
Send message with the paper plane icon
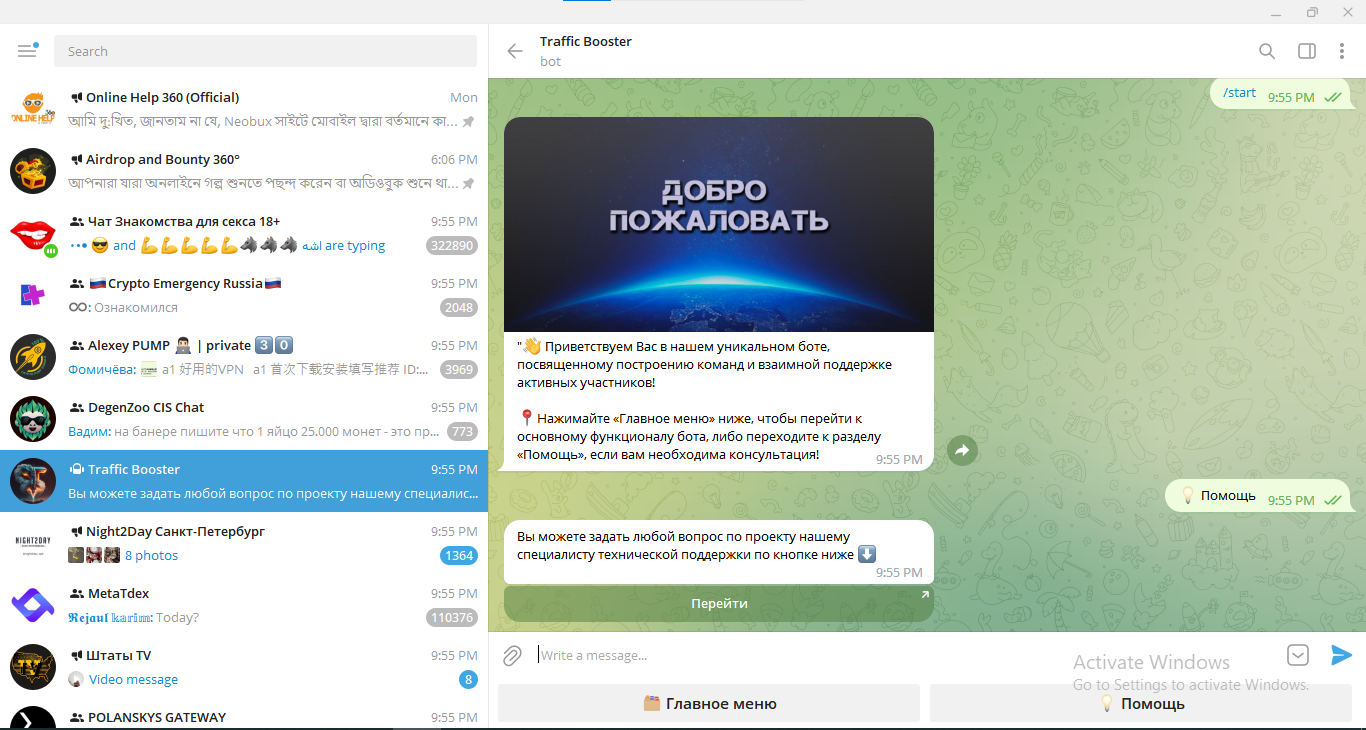1341,655
